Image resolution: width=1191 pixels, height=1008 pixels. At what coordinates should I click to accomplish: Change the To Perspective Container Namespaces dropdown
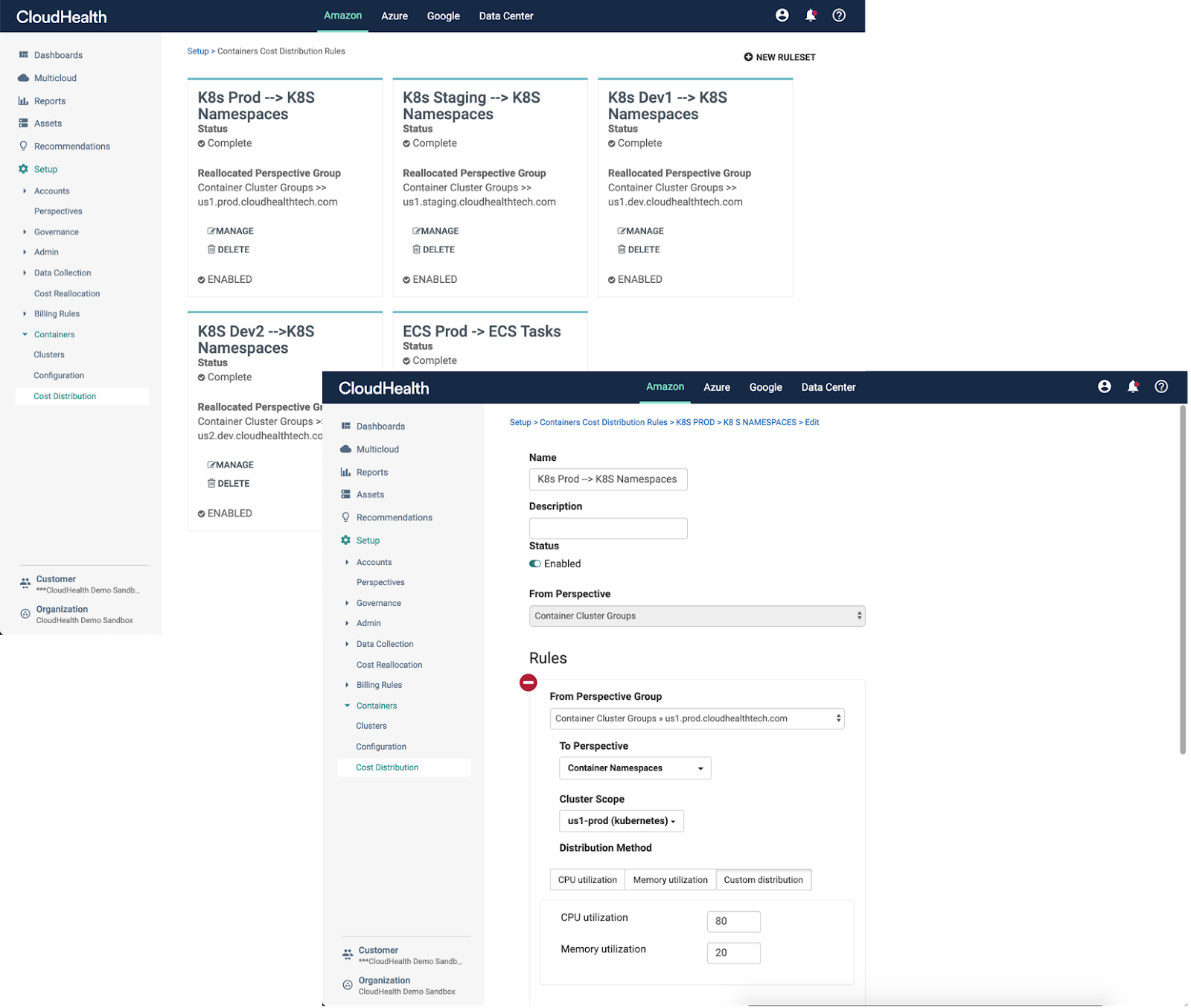[634, 768]
